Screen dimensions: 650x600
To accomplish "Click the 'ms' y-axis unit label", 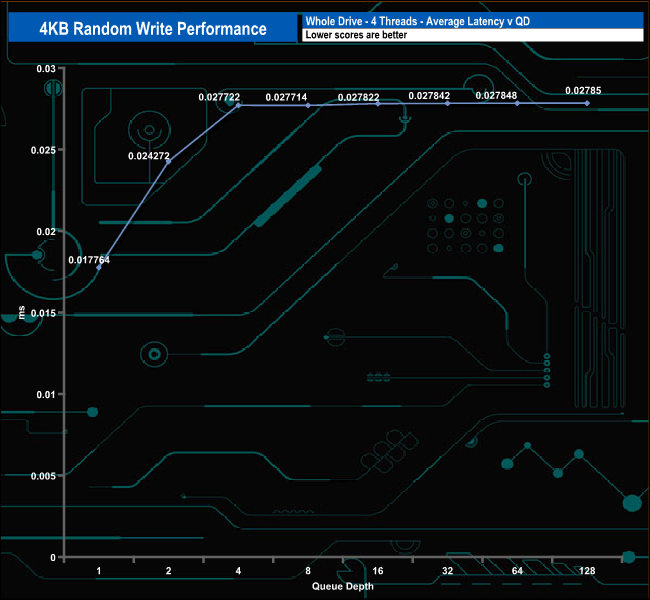I will pos(22,312).
